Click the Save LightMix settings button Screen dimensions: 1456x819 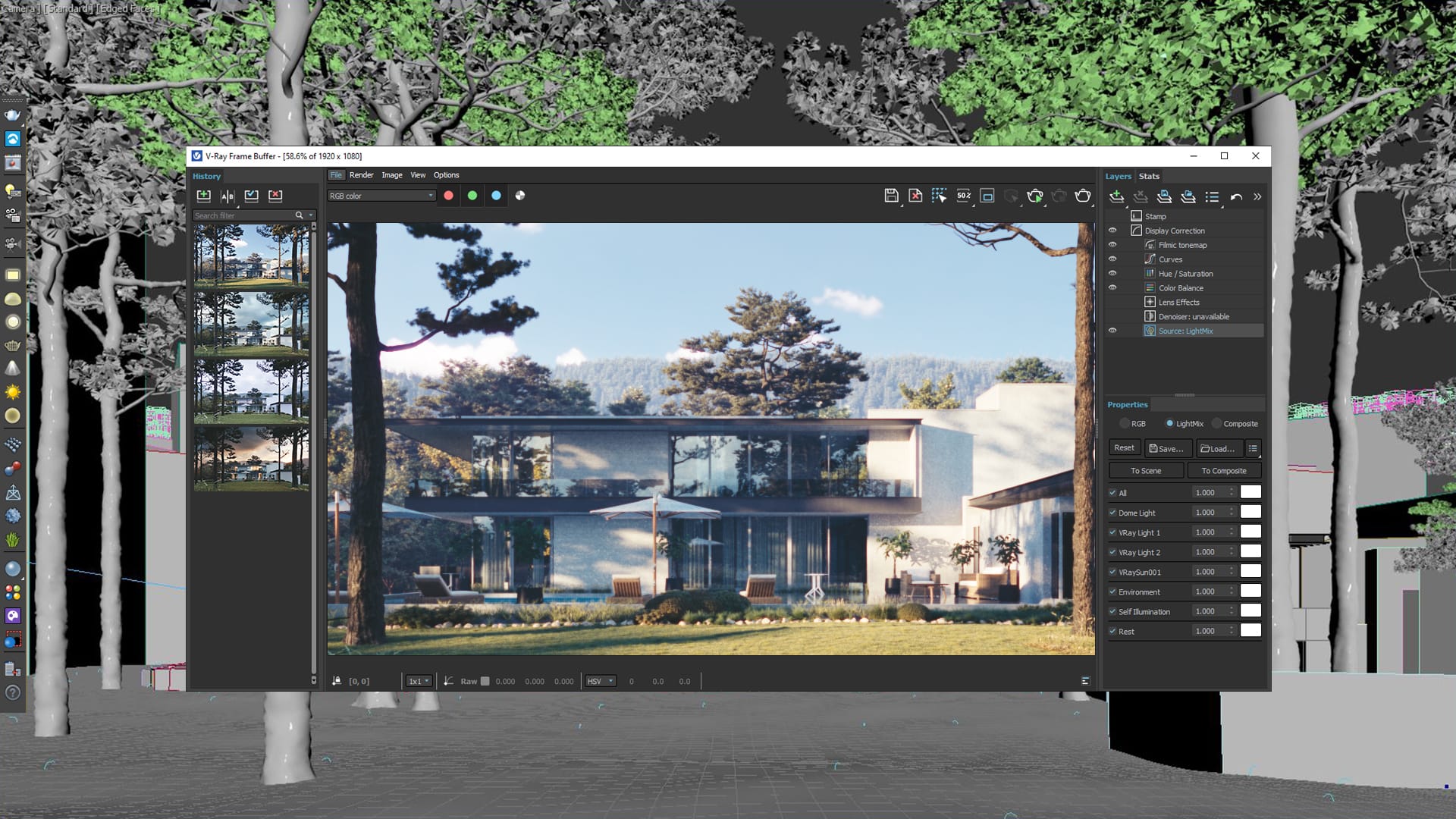click(1166, 447)
